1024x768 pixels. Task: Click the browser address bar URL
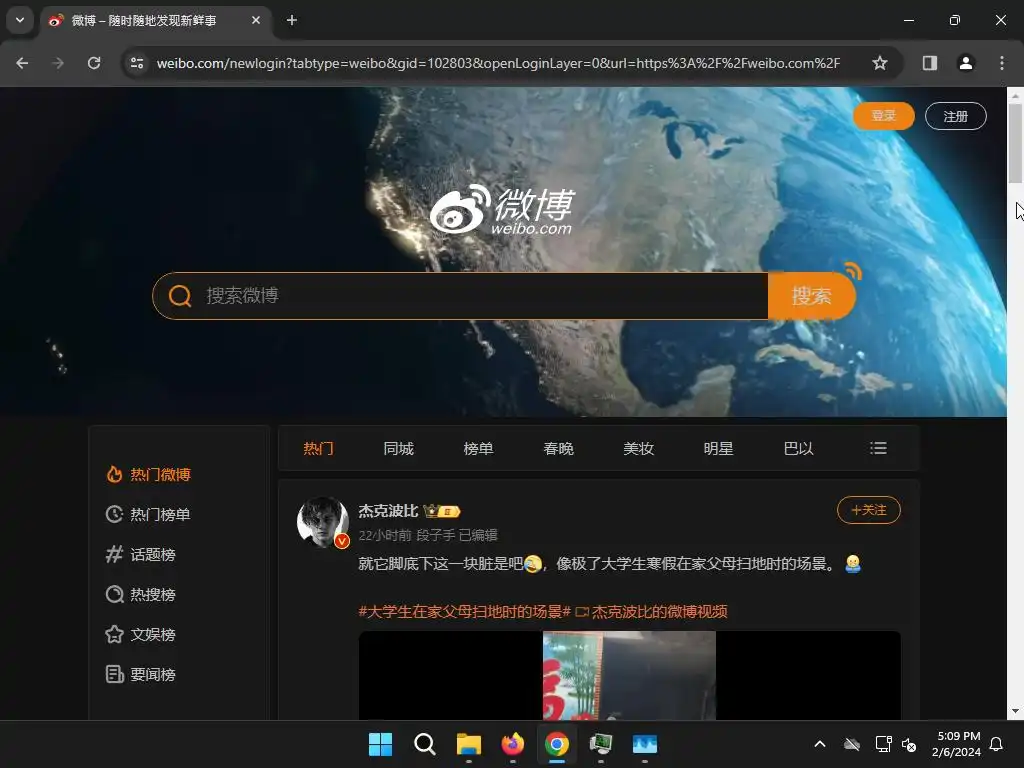pyautogui.click(x=498, y=63)
